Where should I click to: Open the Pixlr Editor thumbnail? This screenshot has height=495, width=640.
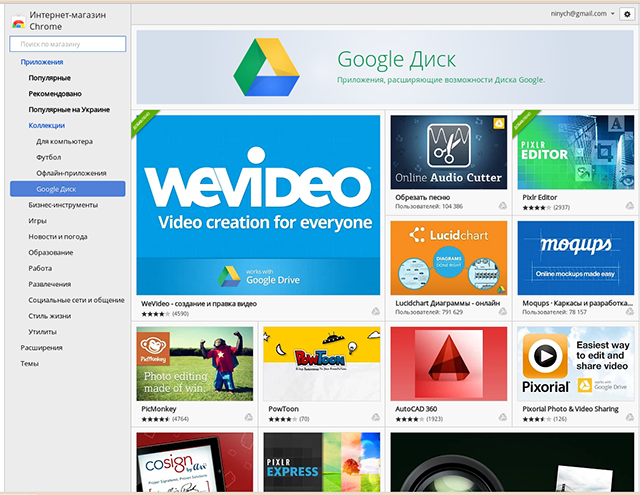click(x=576, y=152)
